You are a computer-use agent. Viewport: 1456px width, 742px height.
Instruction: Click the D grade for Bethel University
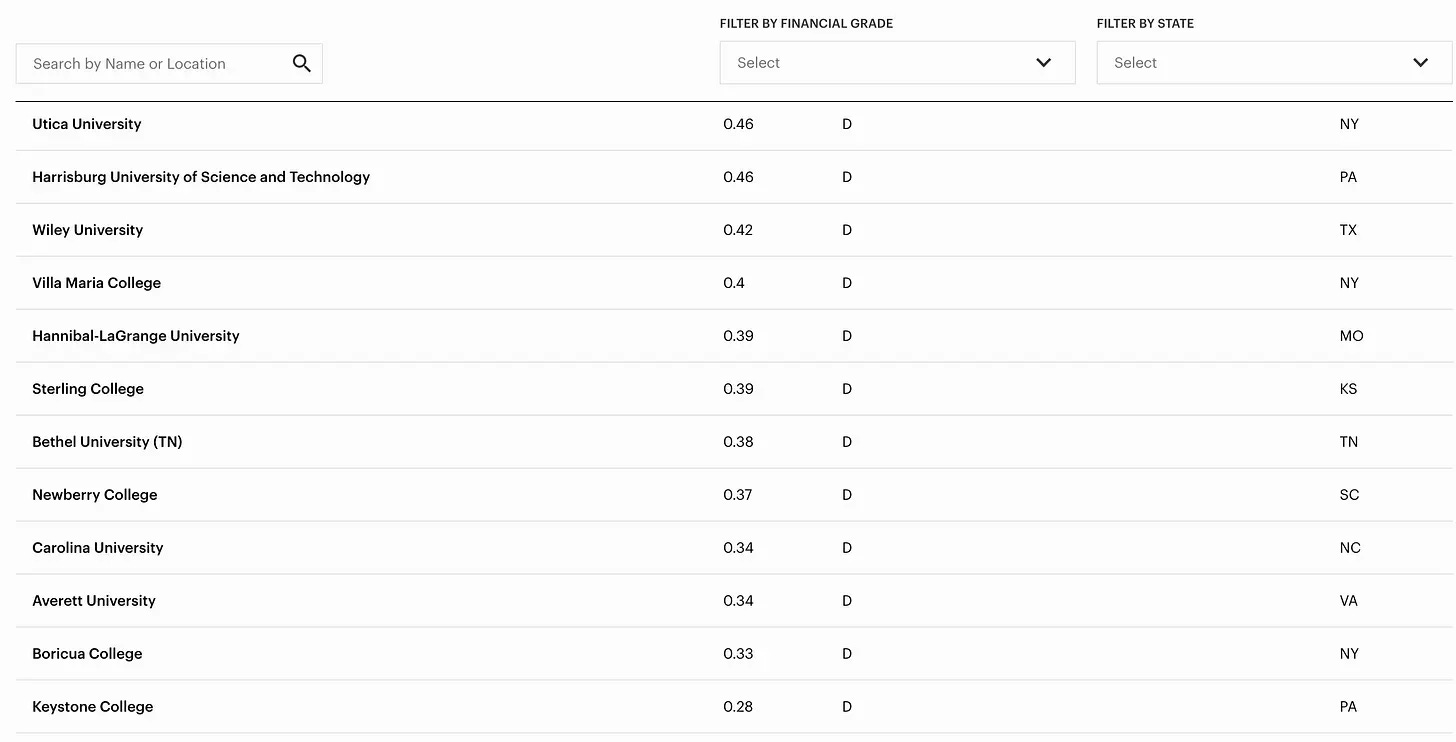[x=847, y=442]
